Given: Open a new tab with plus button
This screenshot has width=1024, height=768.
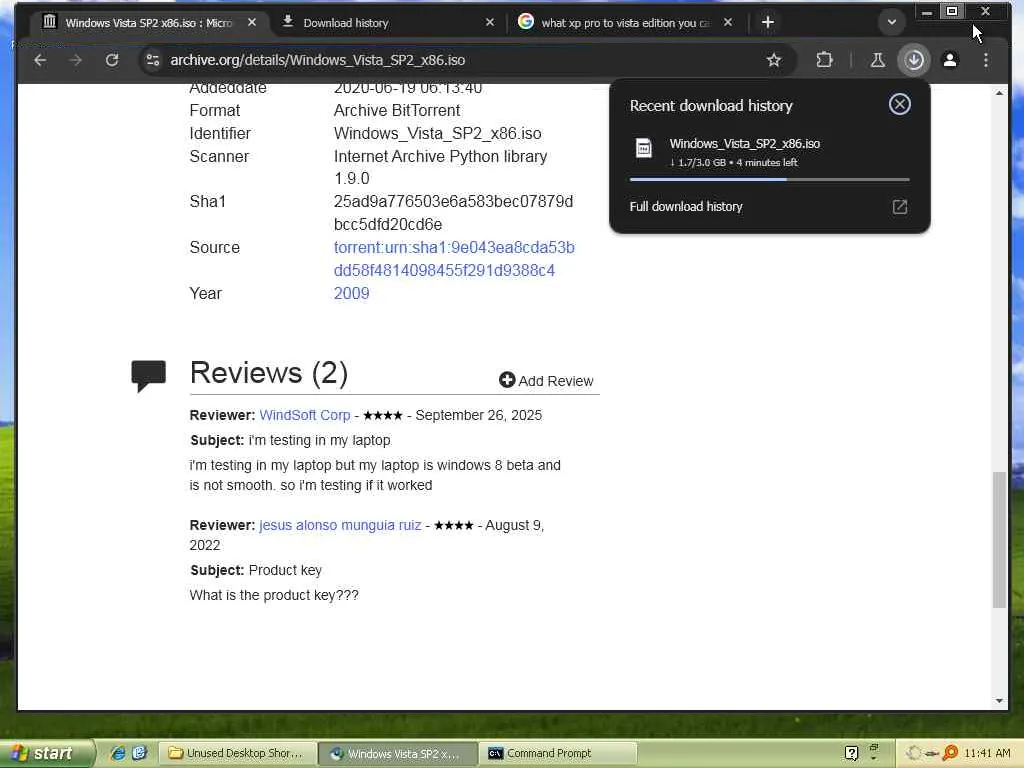Looking at the screenshot, I should pos(767,22).
